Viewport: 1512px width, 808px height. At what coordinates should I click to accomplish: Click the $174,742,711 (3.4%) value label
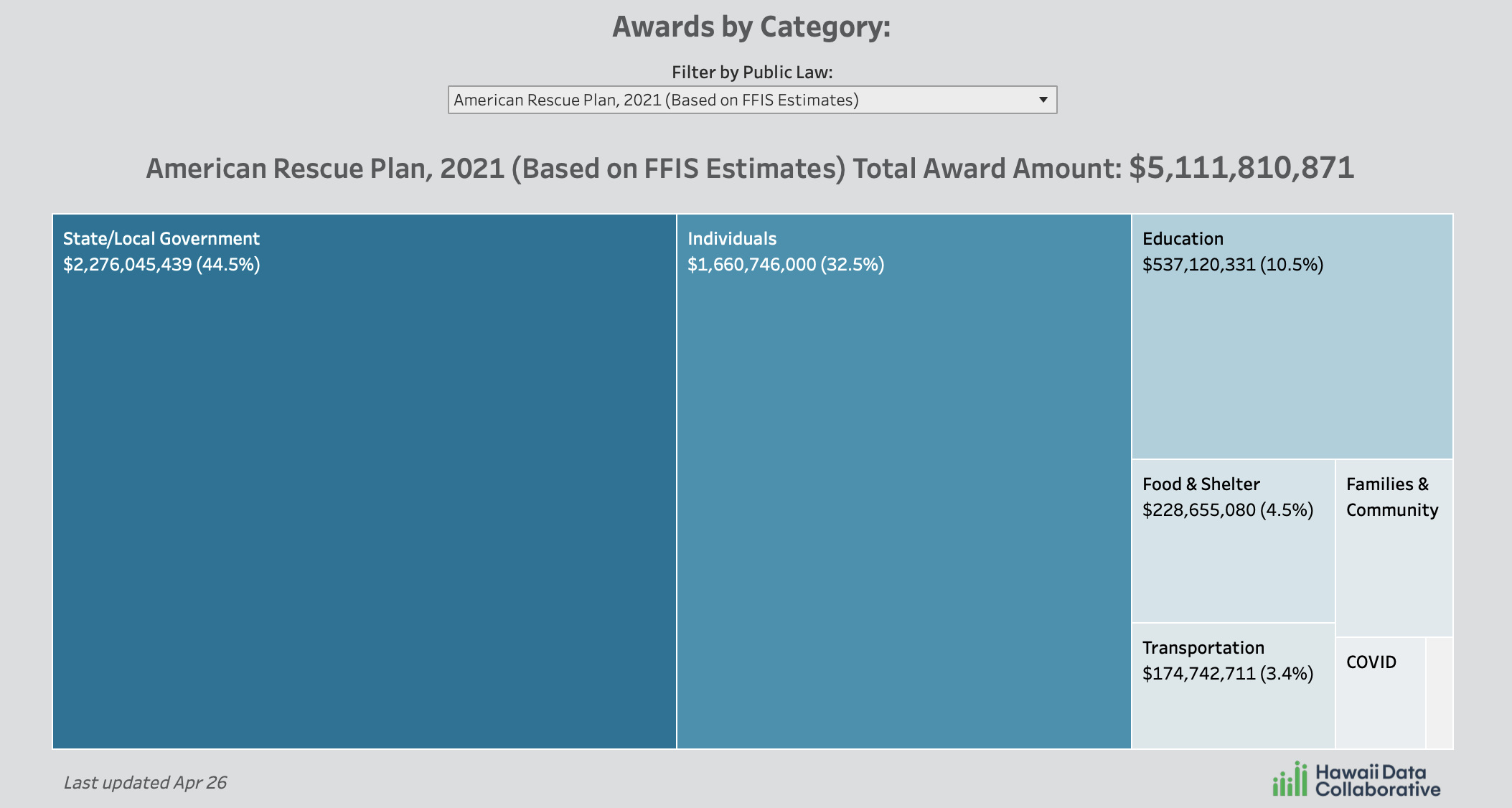[1227, 674]
